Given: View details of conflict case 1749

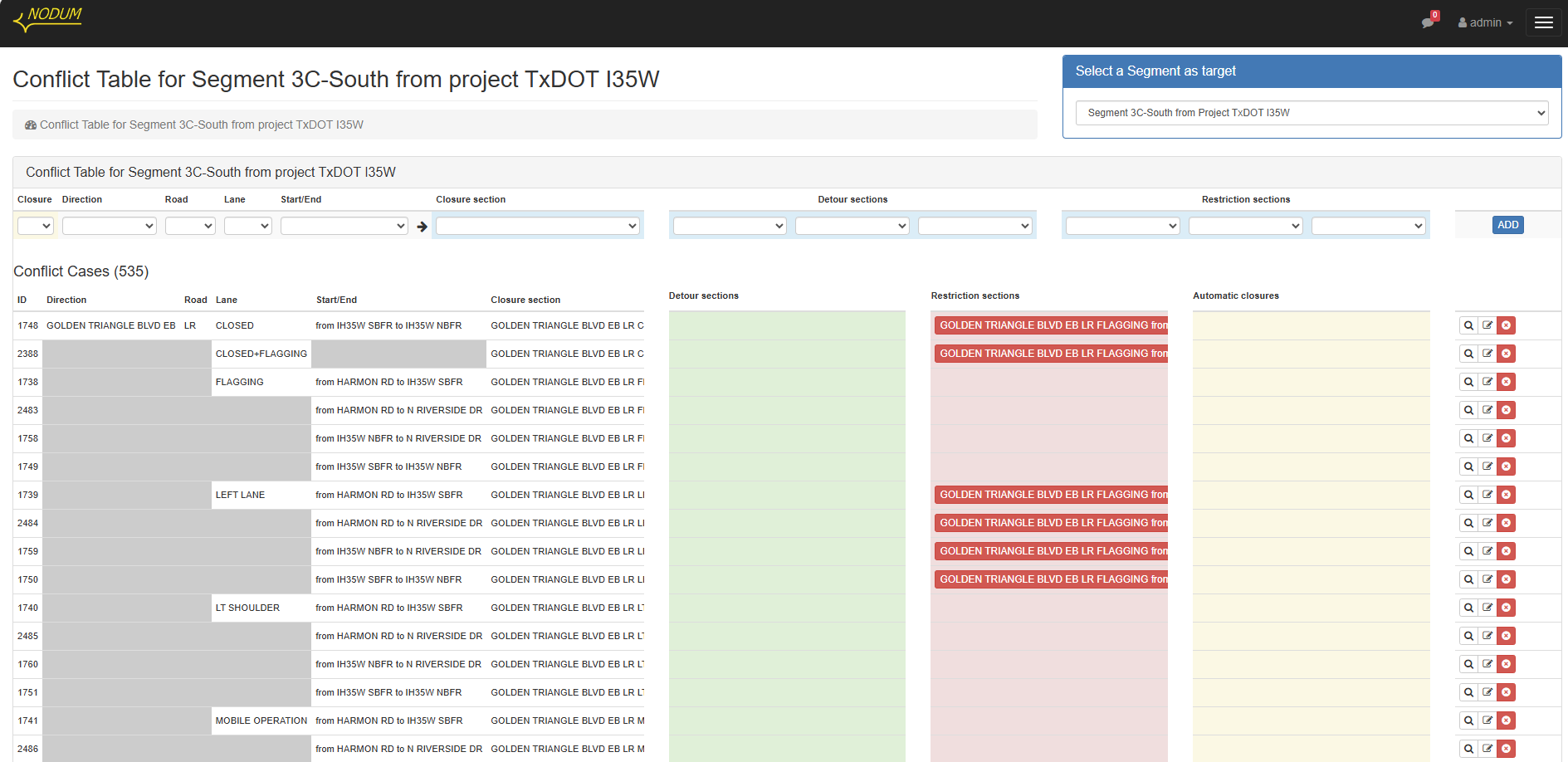Looking at the screenshot, I should pyautogui.click(x=1468, y=466).
